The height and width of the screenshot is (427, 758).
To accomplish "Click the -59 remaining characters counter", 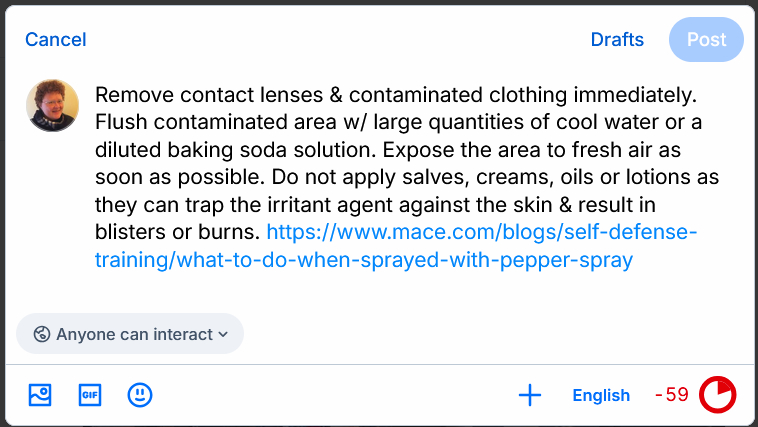I will (x=672, y=395).
